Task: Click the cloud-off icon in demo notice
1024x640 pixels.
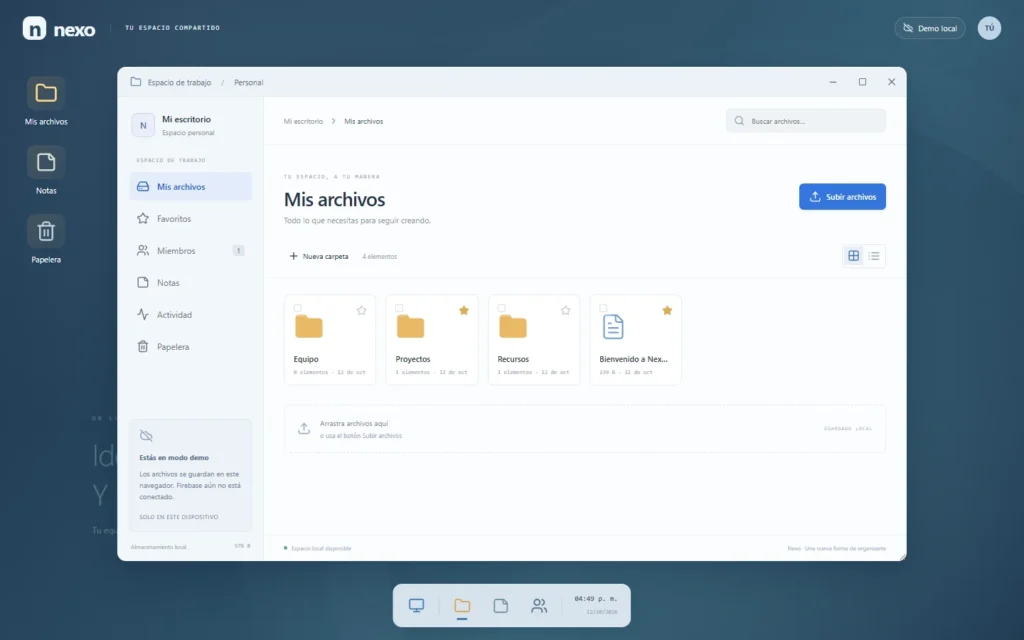Action: coord(146,436)
